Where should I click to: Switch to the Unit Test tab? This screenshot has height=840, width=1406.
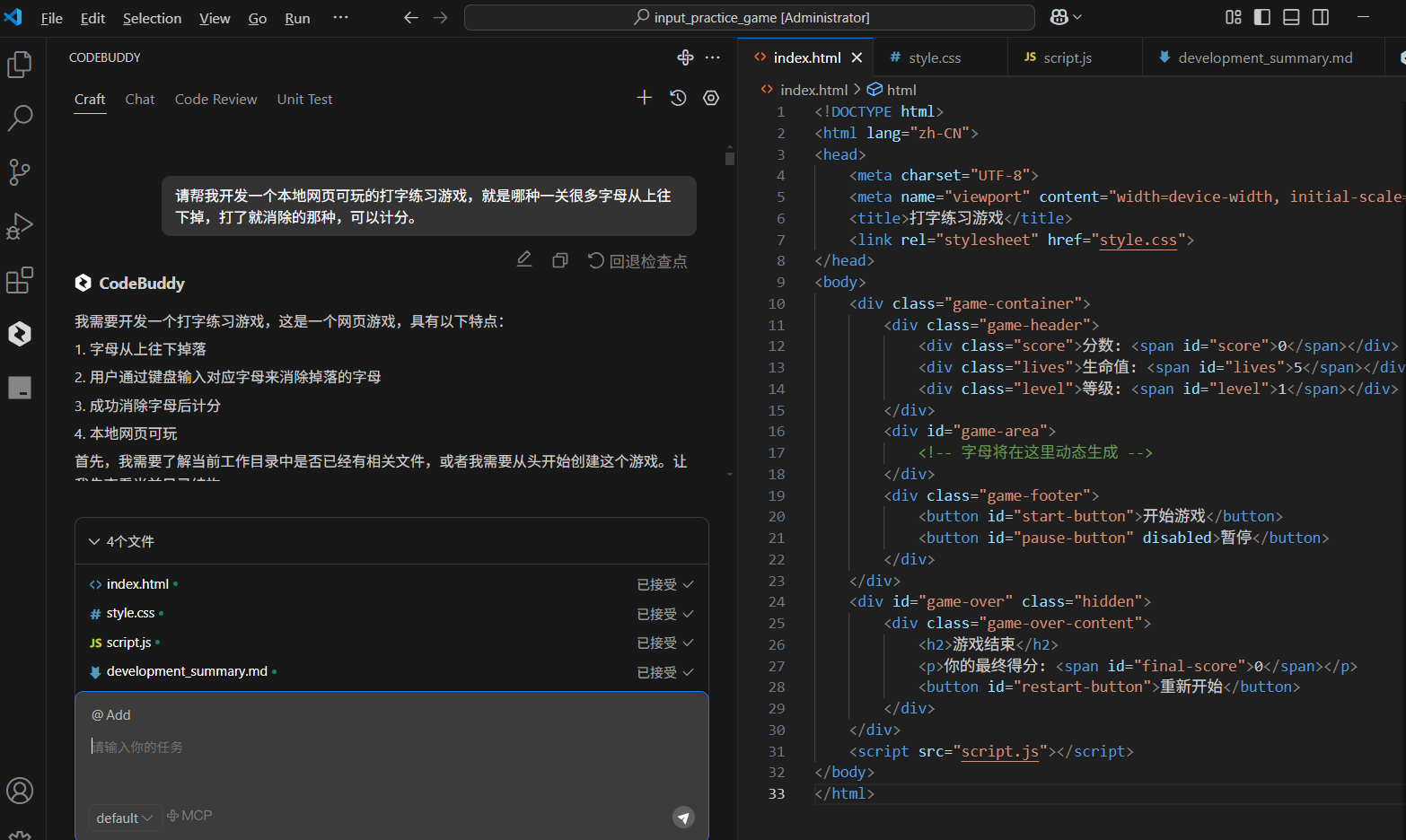click(304, 99)
